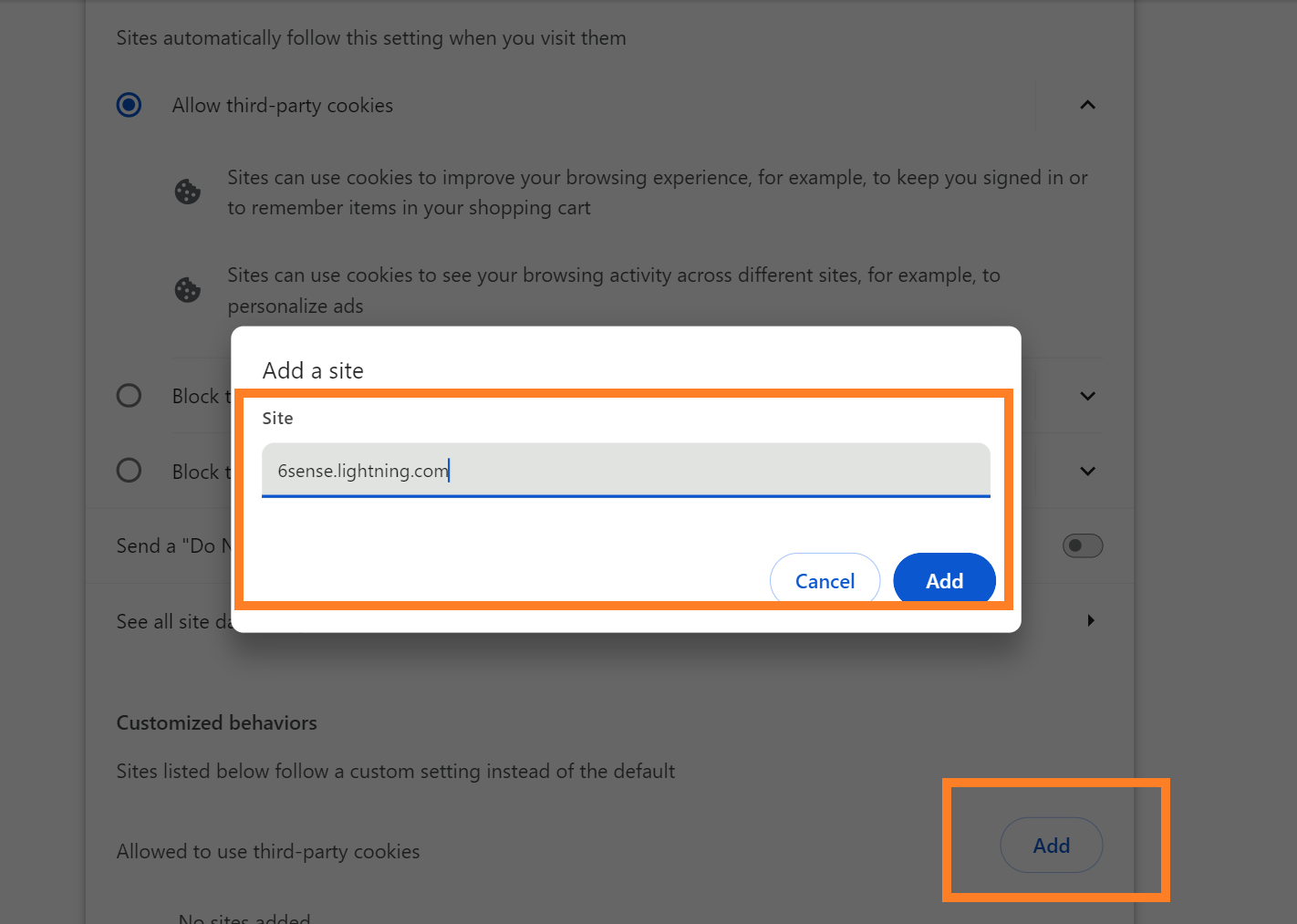Viewport: 1297px width, 924px height.
Task: Toggle the Do Not Track switch
Action: point(1083,545)
